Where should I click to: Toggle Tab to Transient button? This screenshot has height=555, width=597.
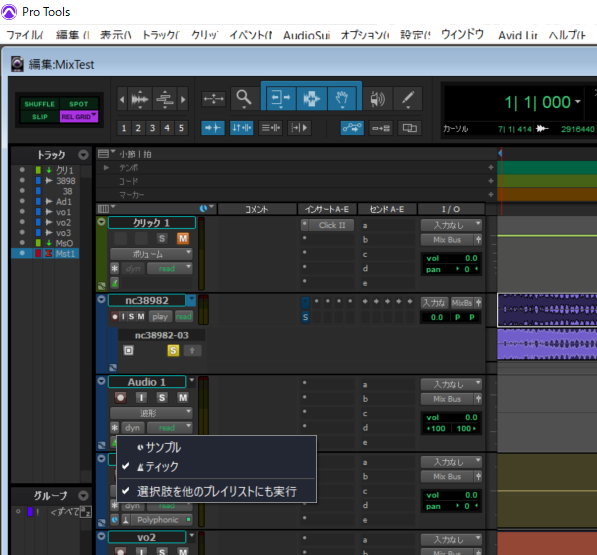[212, 128]
